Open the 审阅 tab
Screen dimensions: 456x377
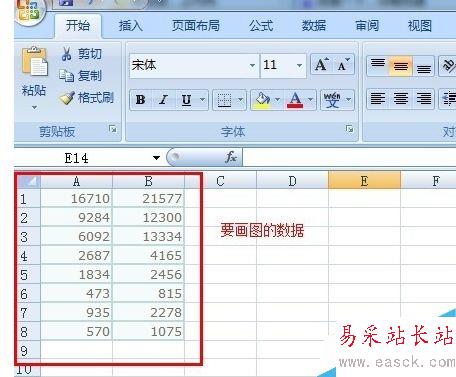pyautogui.click(x=367, y=26)
